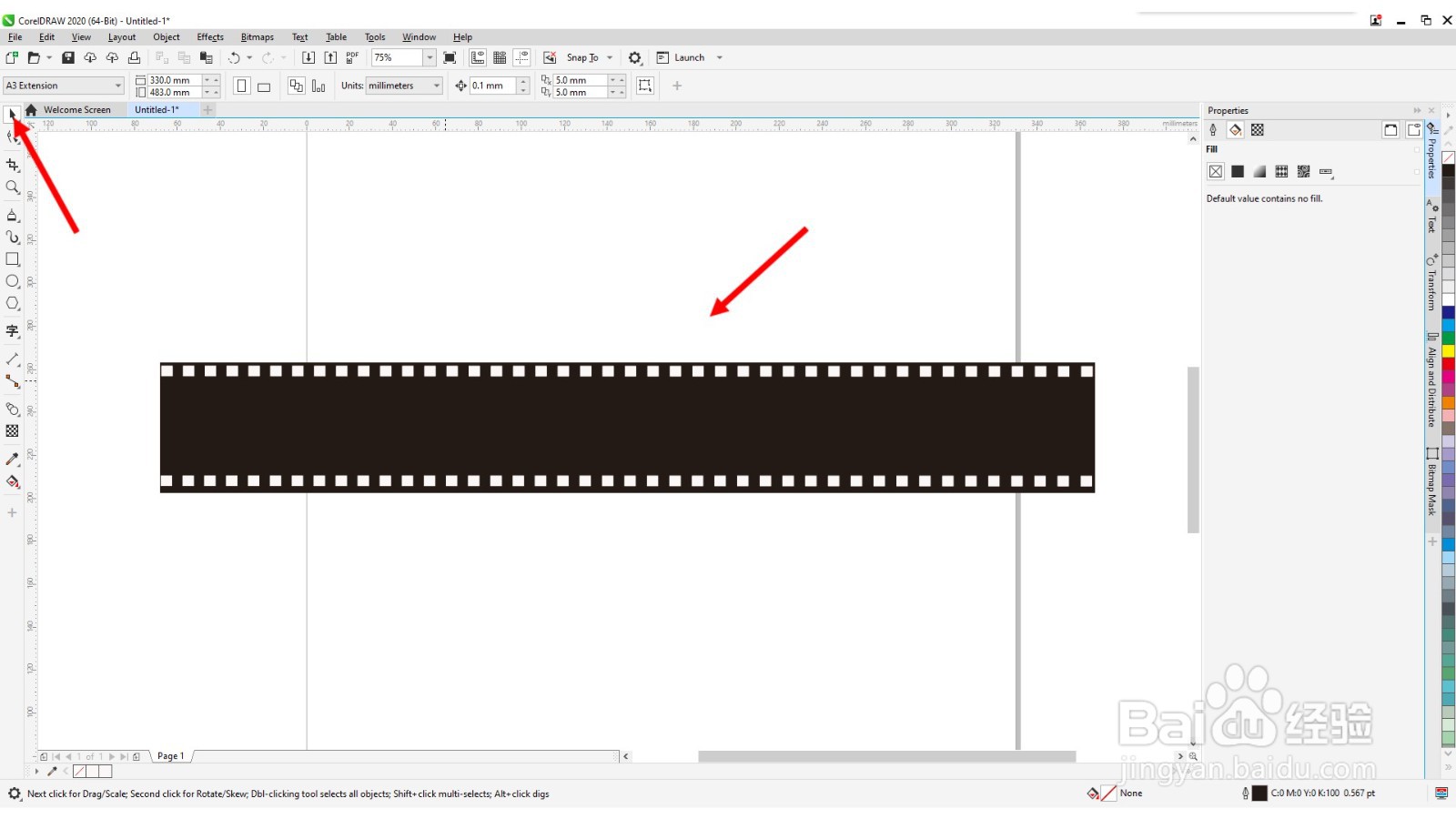Screen dimensions: 1456x819
Task: Click the Save icon in standard toolbar
Action: 68,57
